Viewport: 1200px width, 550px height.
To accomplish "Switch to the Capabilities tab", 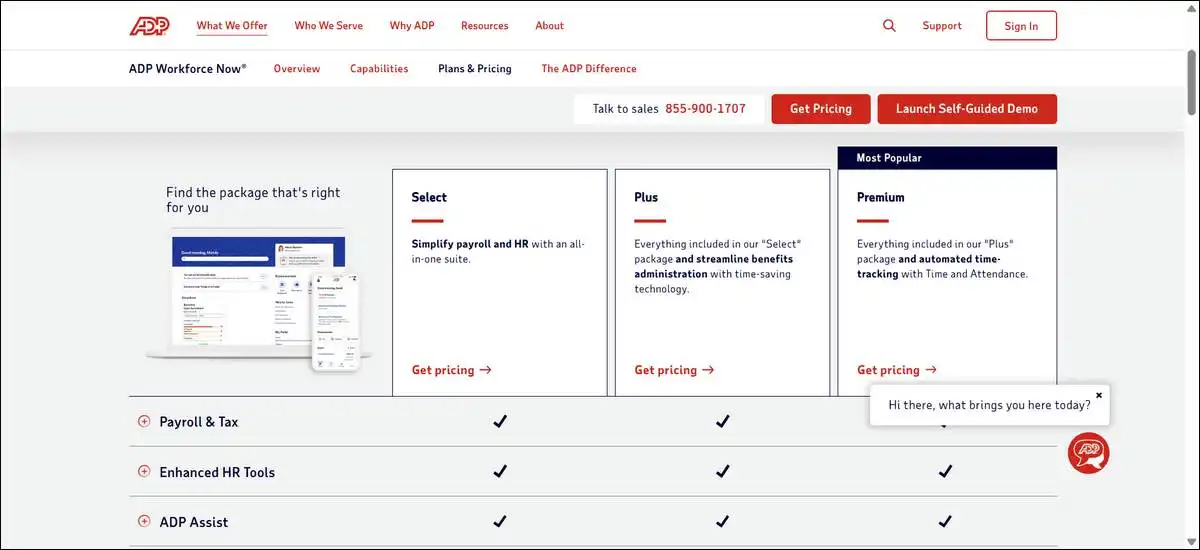I will [x=379, y=69].
